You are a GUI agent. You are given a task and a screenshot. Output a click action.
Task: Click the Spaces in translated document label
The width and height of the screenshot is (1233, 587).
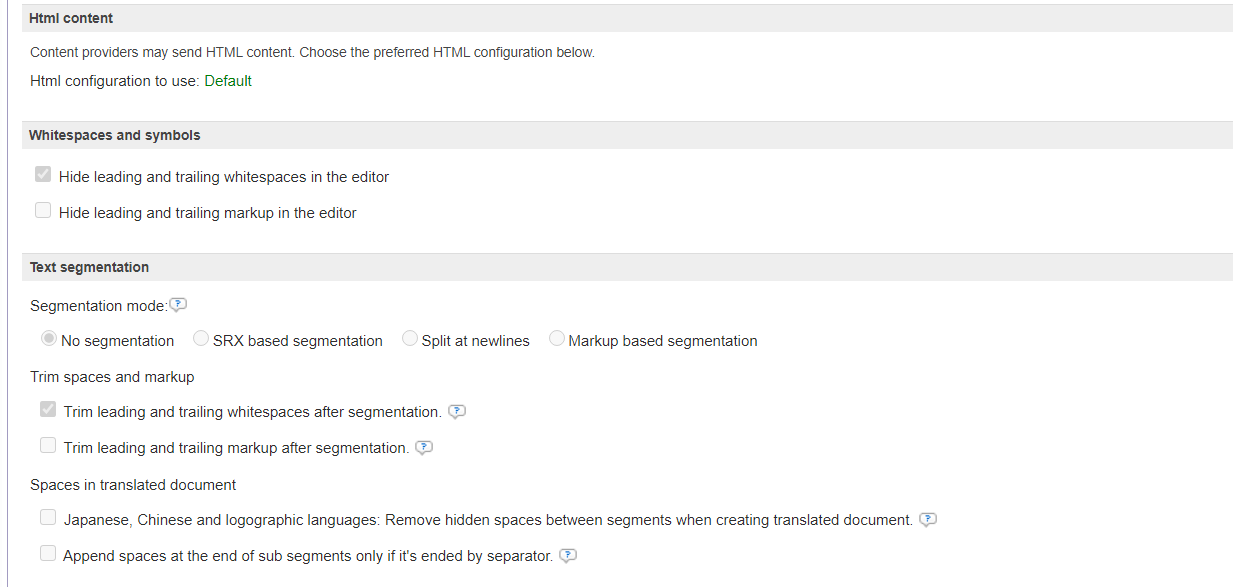[133, 485]
